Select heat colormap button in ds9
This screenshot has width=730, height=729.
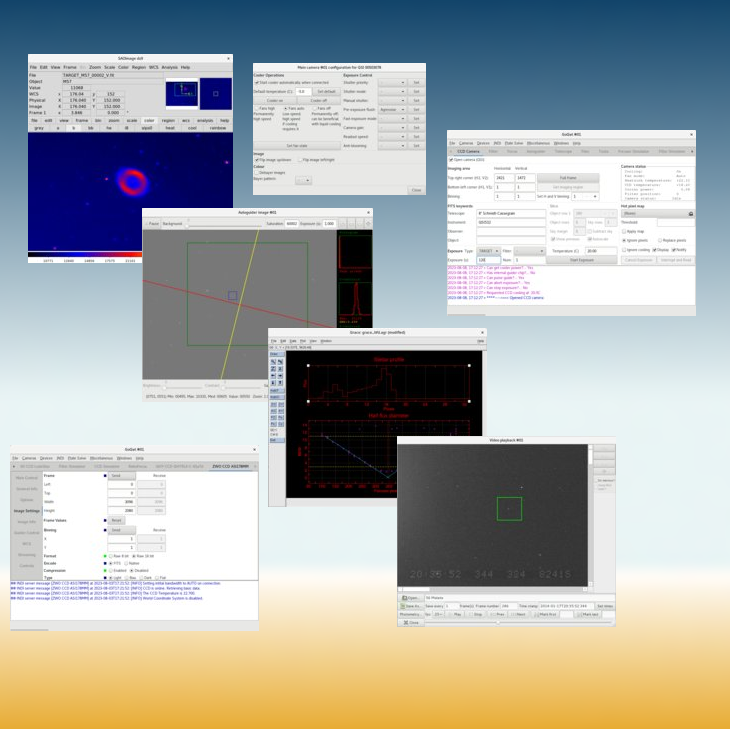pyautogui.click(x=170, y=128)
